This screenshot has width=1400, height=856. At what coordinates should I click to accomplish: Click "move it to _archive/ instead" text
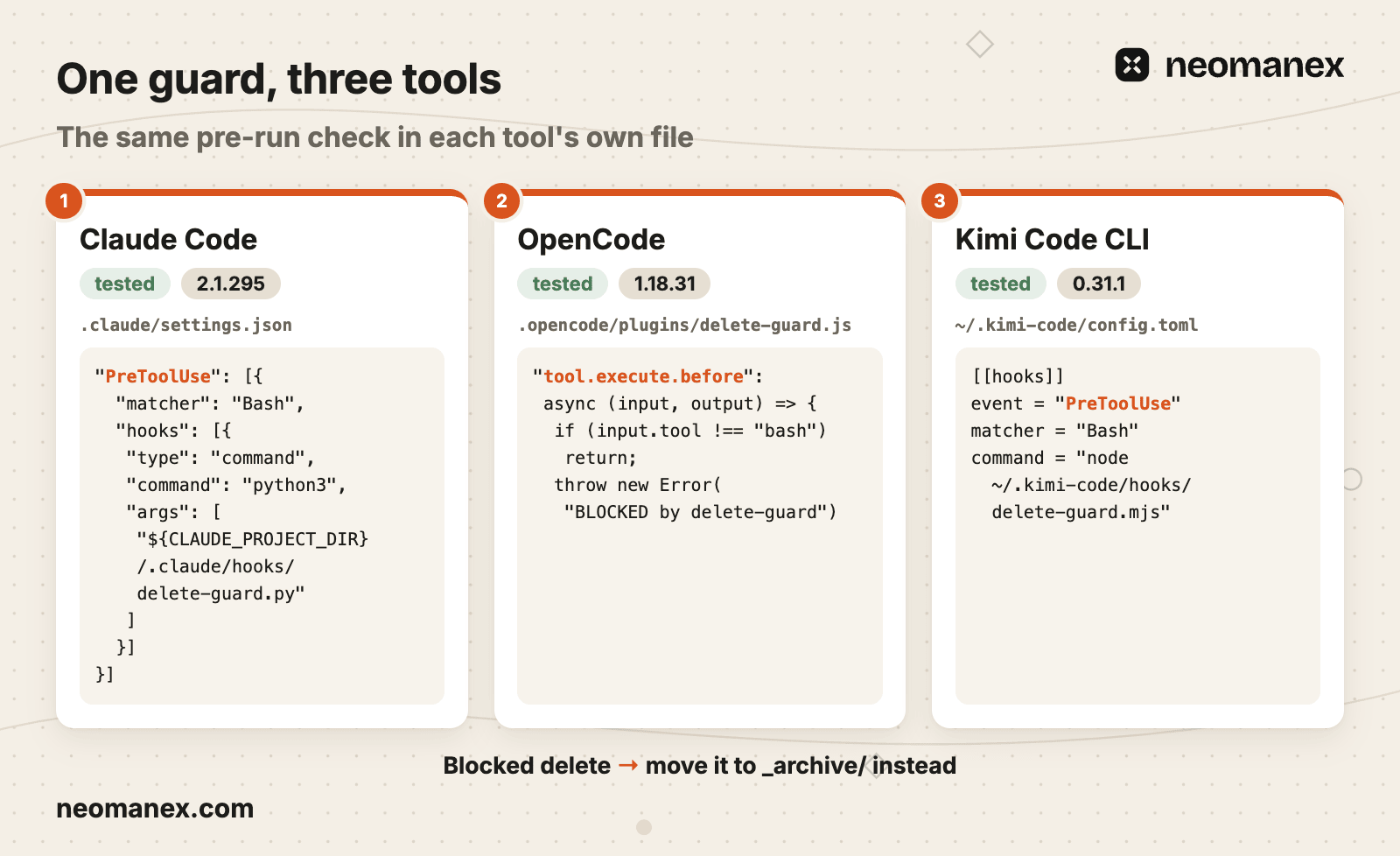click(x=801, y=766)
